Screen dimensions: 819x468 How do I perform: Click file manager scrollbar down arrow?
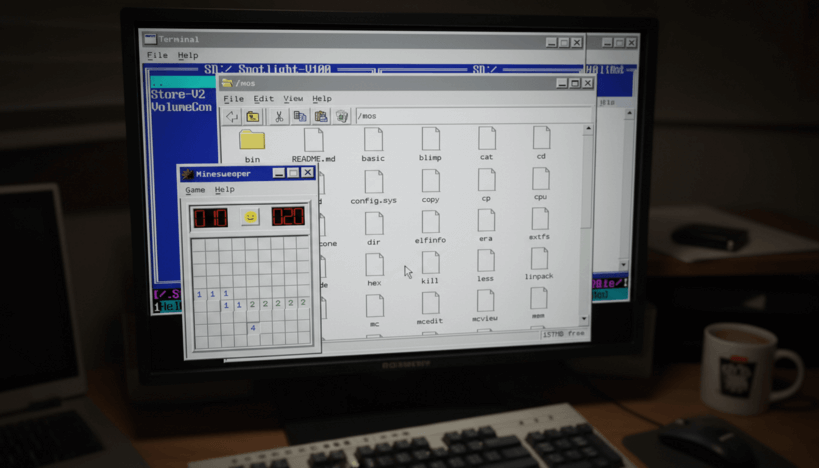point(586,320)
